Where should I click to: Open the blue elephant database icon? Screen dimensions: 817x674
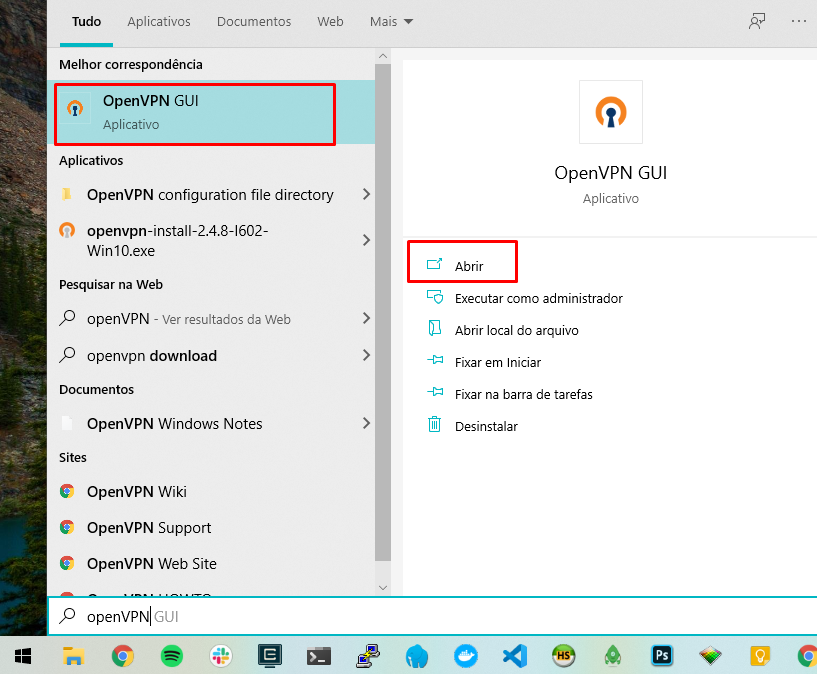[417, 656]
